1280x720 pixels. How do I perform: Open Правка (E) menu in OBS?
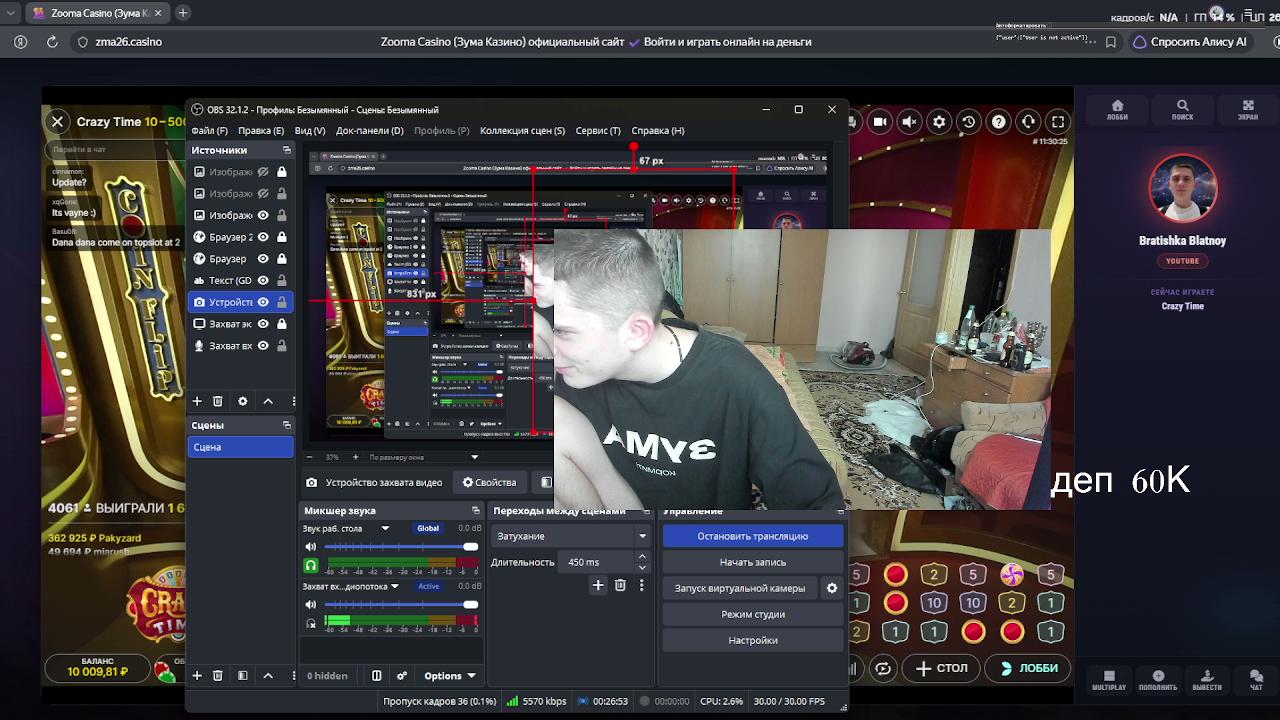[261, 130]
